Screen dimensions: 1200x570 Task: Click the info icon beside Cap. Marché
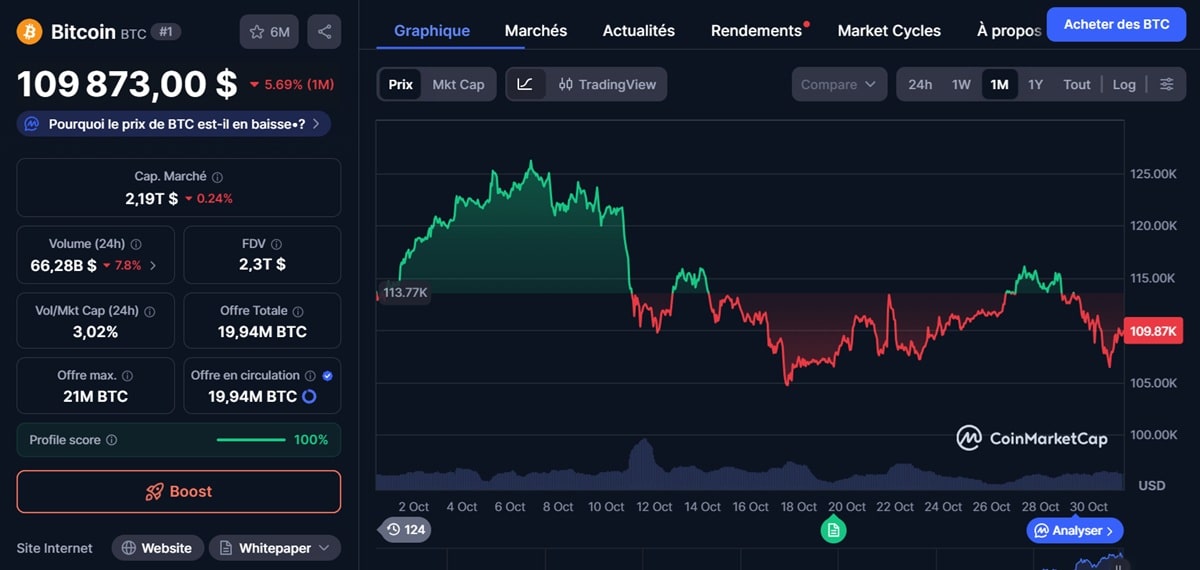coord(217,177)
